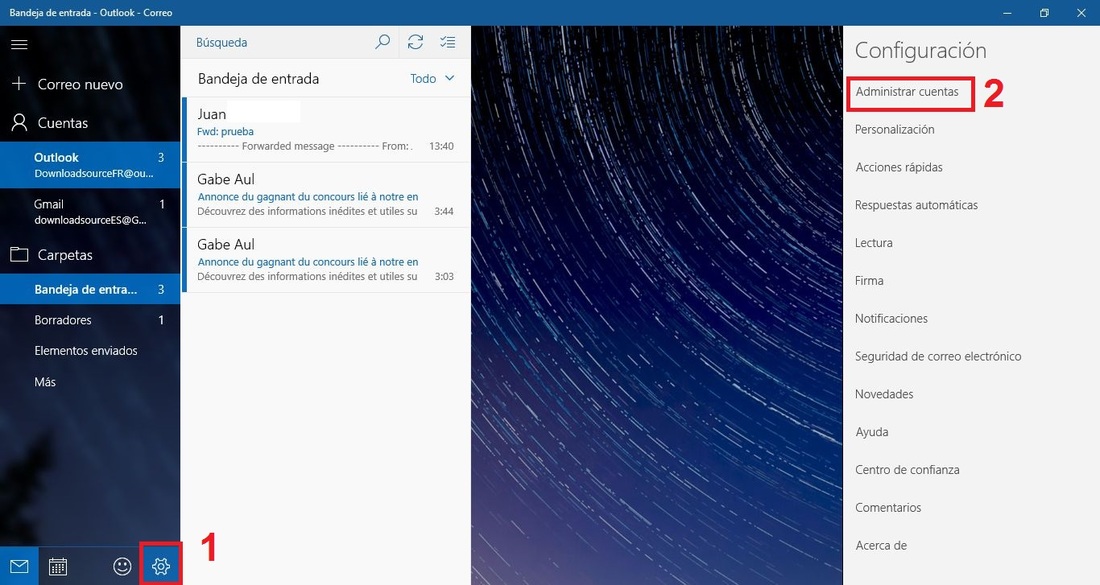Open Seguridad de correo electrónico
The height and width of the screenshot is (585, 1100).
938,356
